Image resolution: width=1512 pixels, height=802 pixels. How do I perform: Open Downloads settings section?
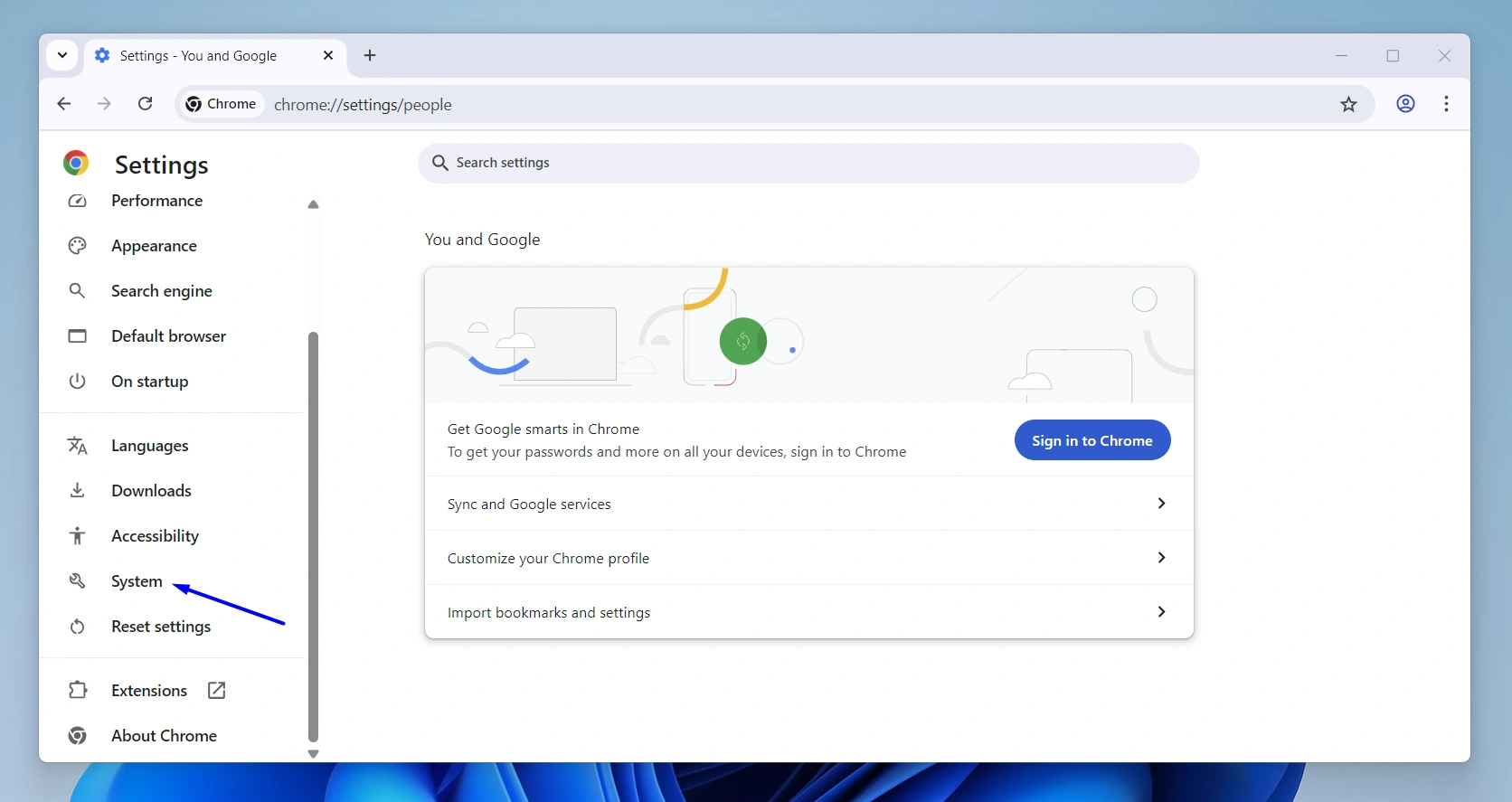pos(151,491)
